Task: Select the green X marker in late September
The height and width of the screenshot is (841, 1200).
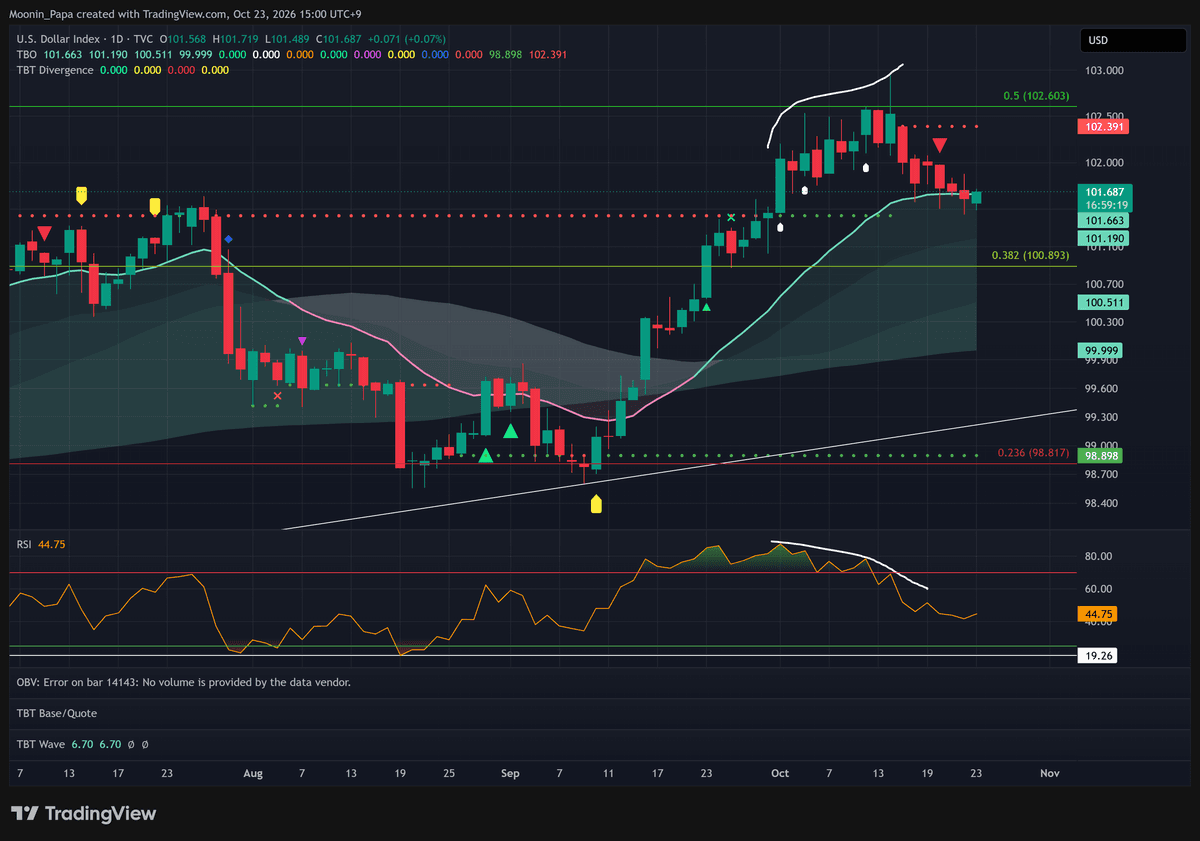Action: point(731,217)
